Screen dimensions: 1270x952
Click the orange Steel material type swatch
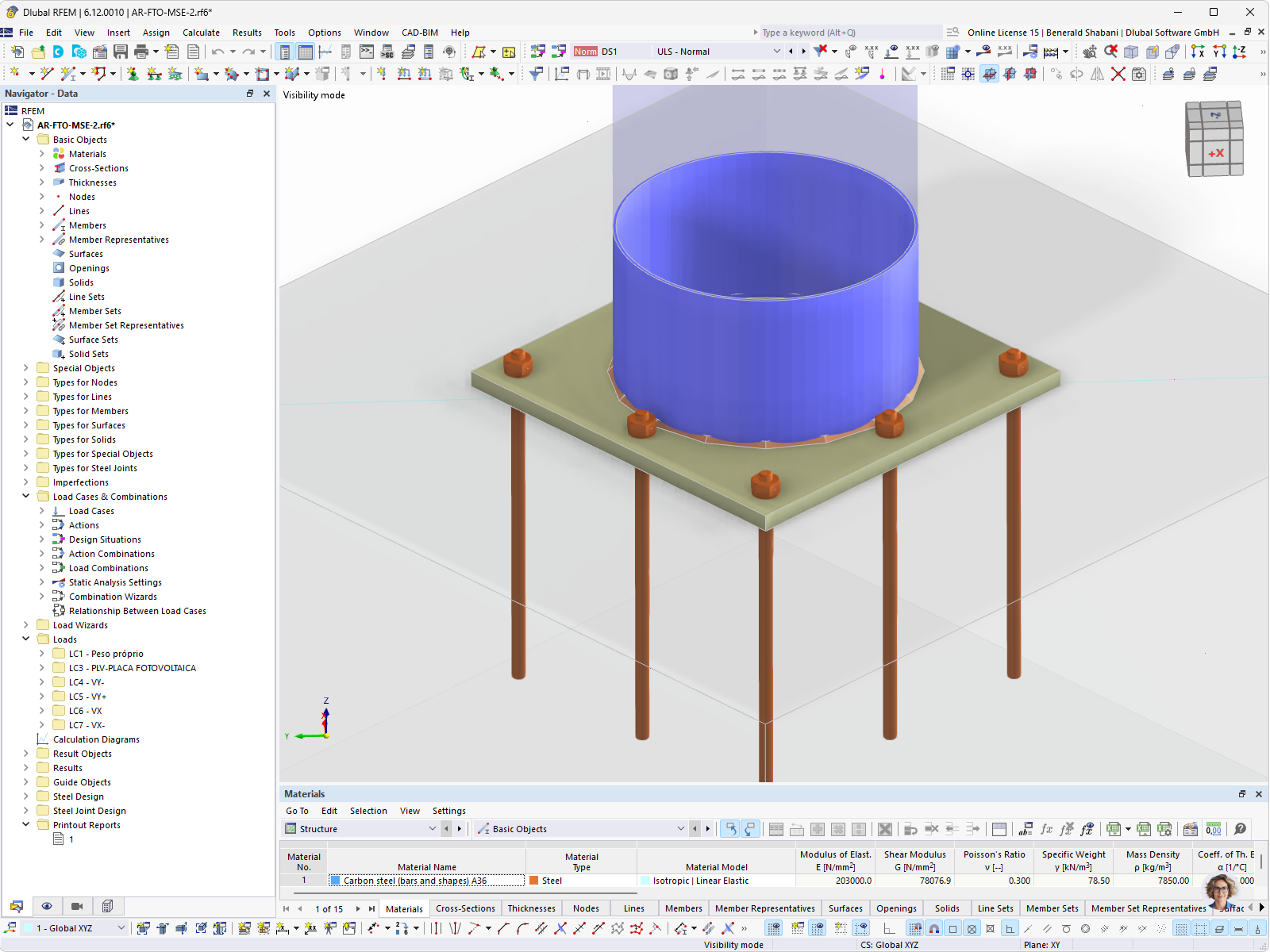coord(534,881)
